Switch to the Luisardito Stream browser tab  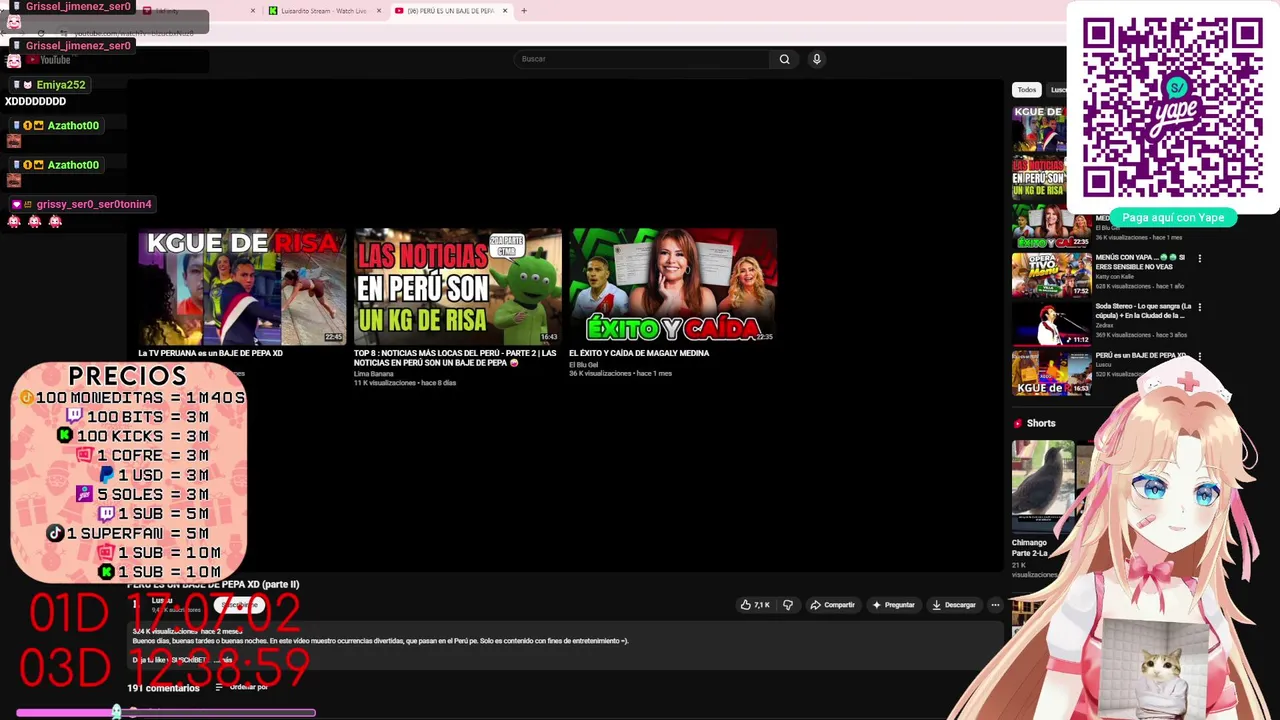(x=323, y=11)
